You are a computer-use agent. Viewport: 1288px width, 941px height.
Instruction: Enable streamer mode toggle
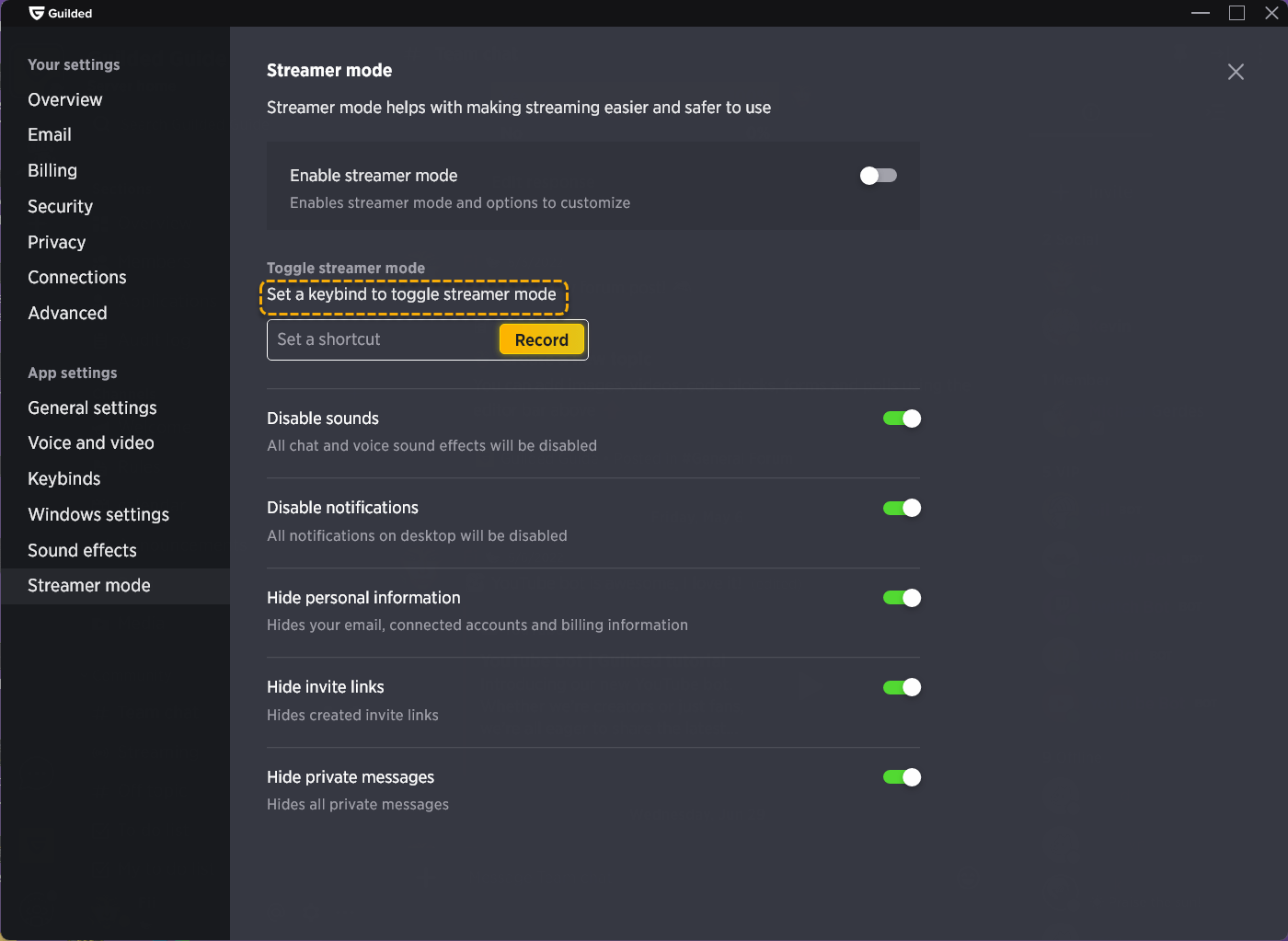878,176
